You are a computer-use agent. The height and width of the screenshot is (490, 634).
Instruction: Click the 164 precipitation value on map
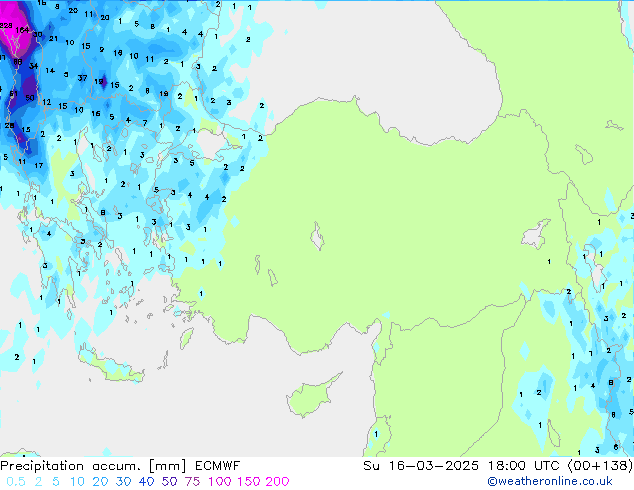tap(22, 30)
